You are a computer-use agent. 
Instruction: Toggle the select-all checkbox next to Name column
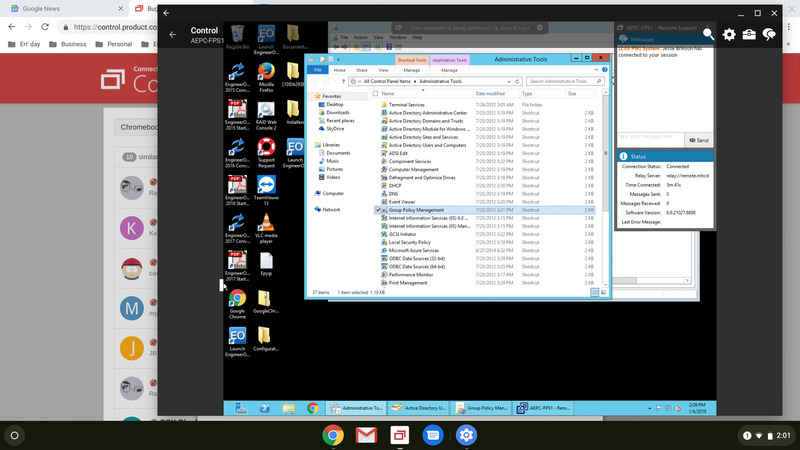376,93
